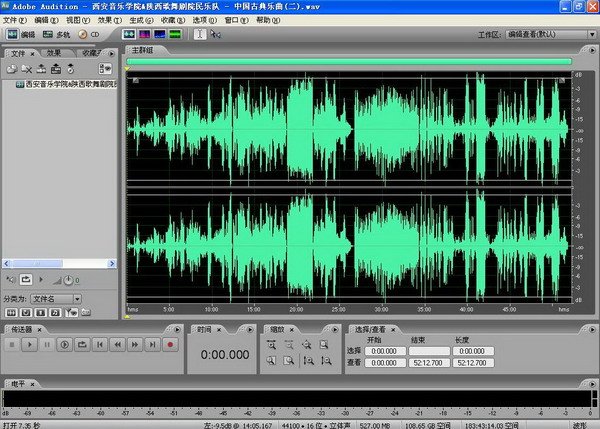600x429 pixels.
Task: Select the time selection cursor tool
Action: [200, 34]
